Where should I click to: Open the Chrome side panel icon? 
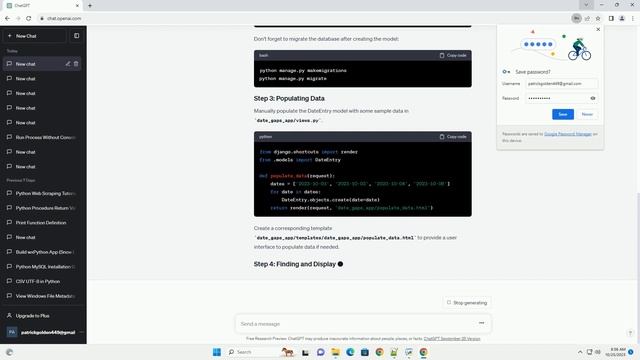coord(611,18)
